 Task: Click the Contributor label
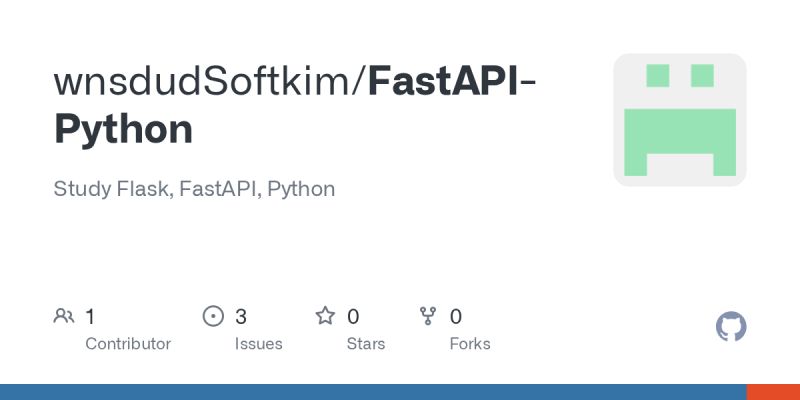128,344
